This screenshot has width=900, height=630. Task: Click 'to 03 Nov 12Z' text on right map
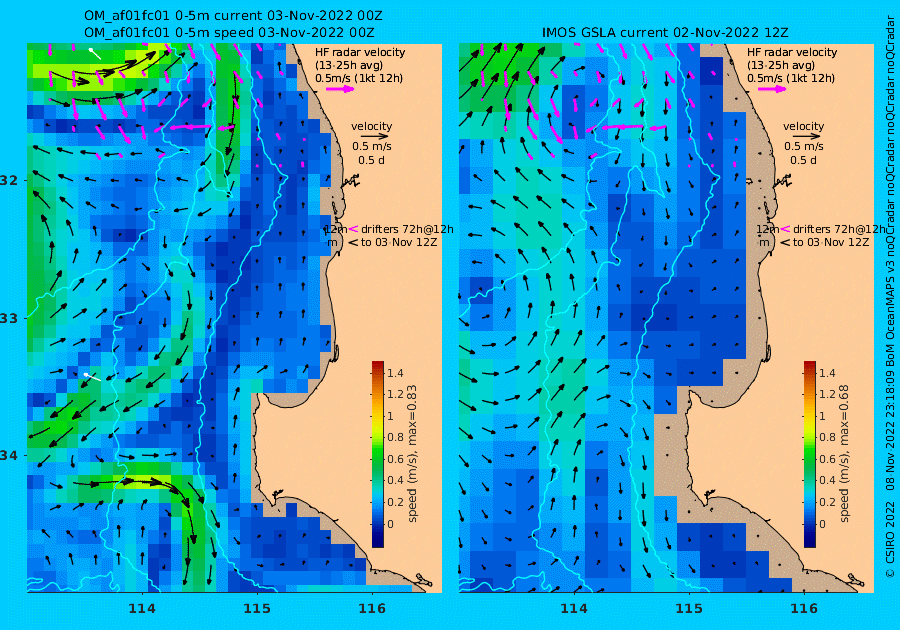[x=831, y=242]
